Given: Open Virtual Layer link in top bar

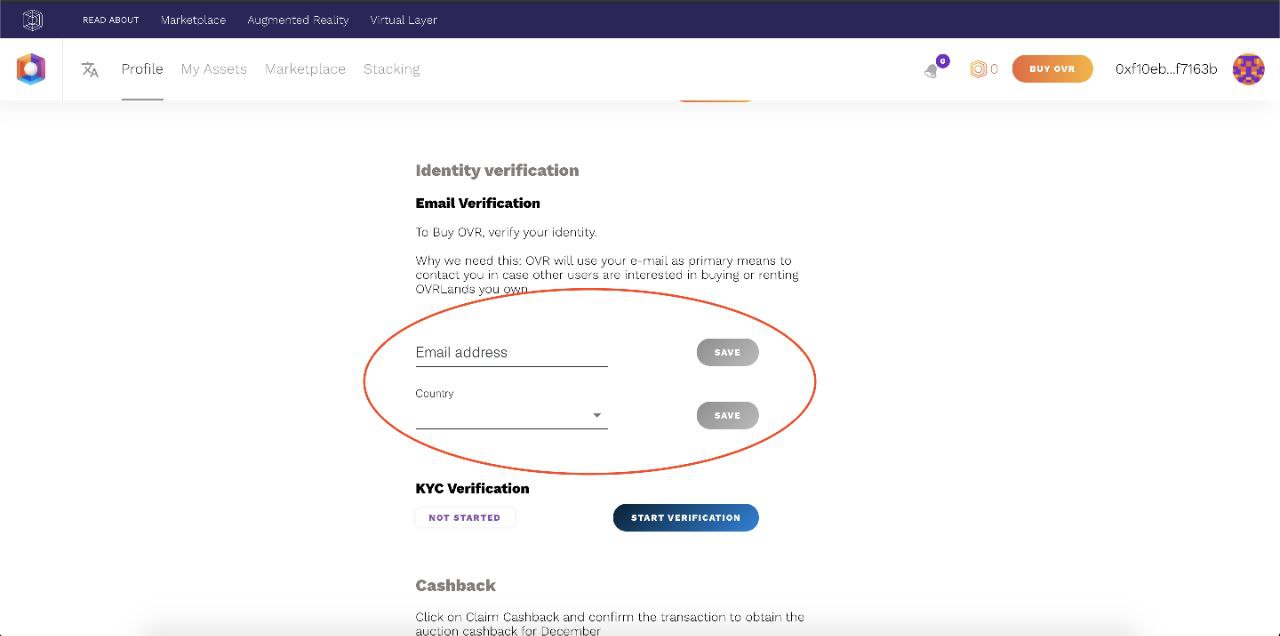Looking at the screenshot, I should 403,19.
